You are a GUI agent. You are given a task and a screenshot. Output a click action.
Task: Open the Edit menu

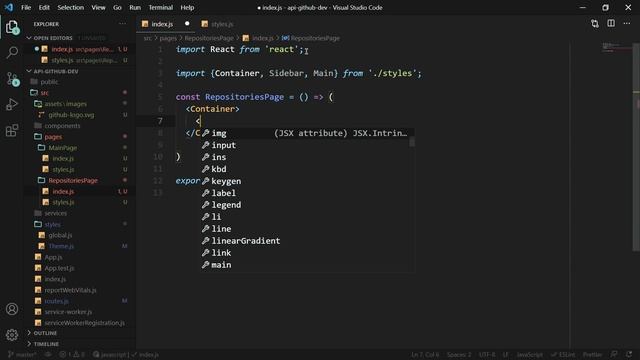(x=44, y=7)
